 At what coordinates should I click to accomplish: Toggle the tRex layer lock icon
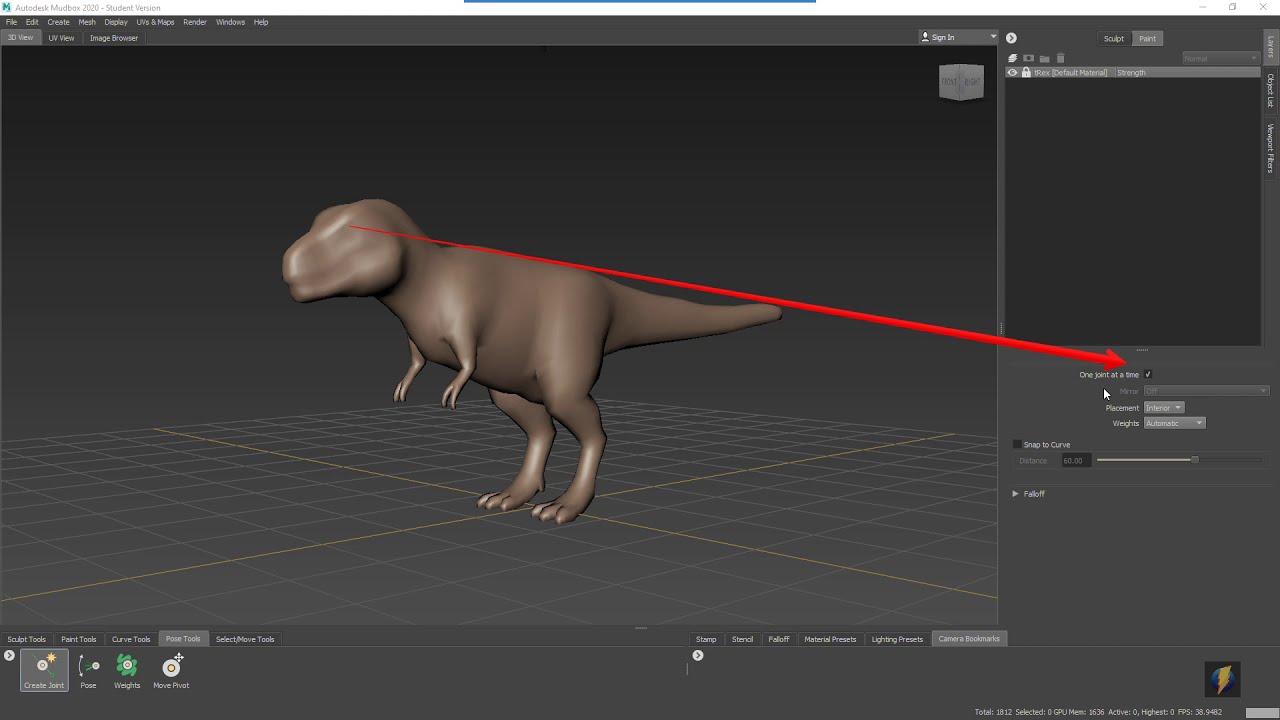(1026, 73)
